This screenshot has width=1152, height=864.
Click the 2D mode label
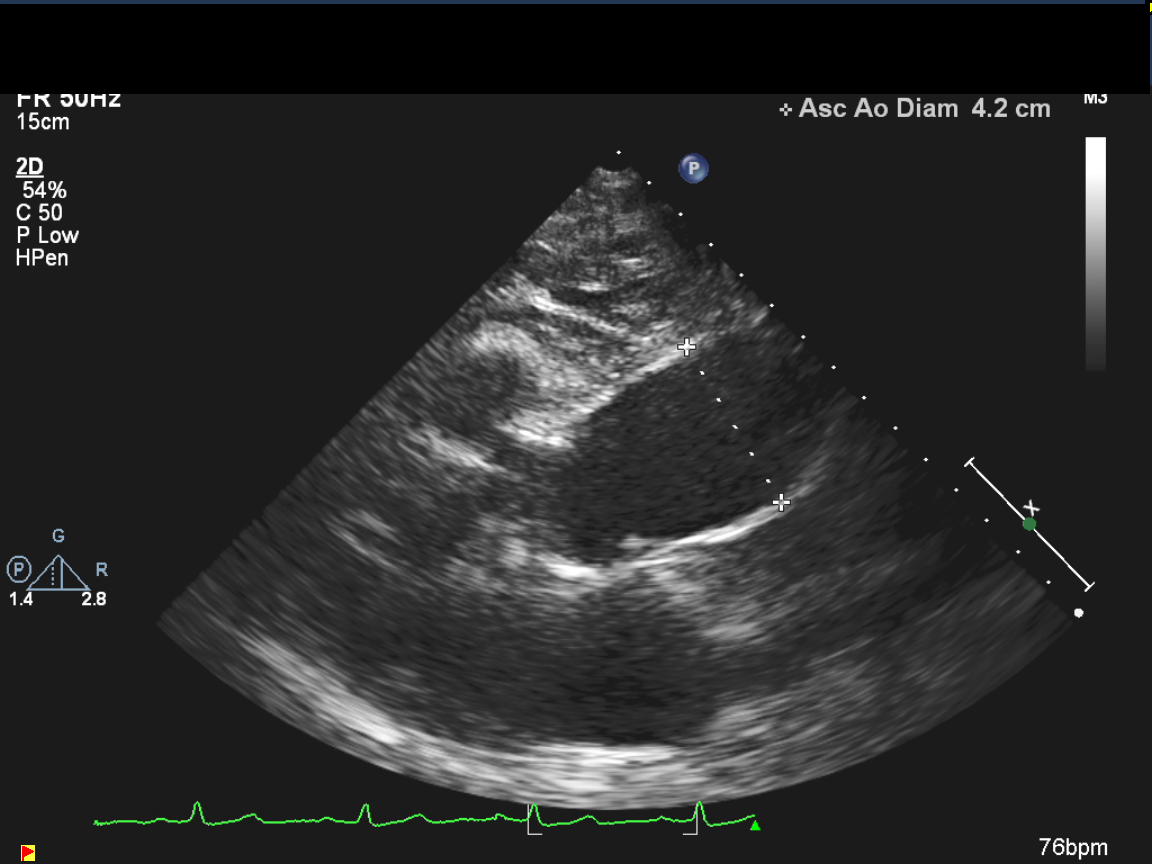tap(30, 167)
